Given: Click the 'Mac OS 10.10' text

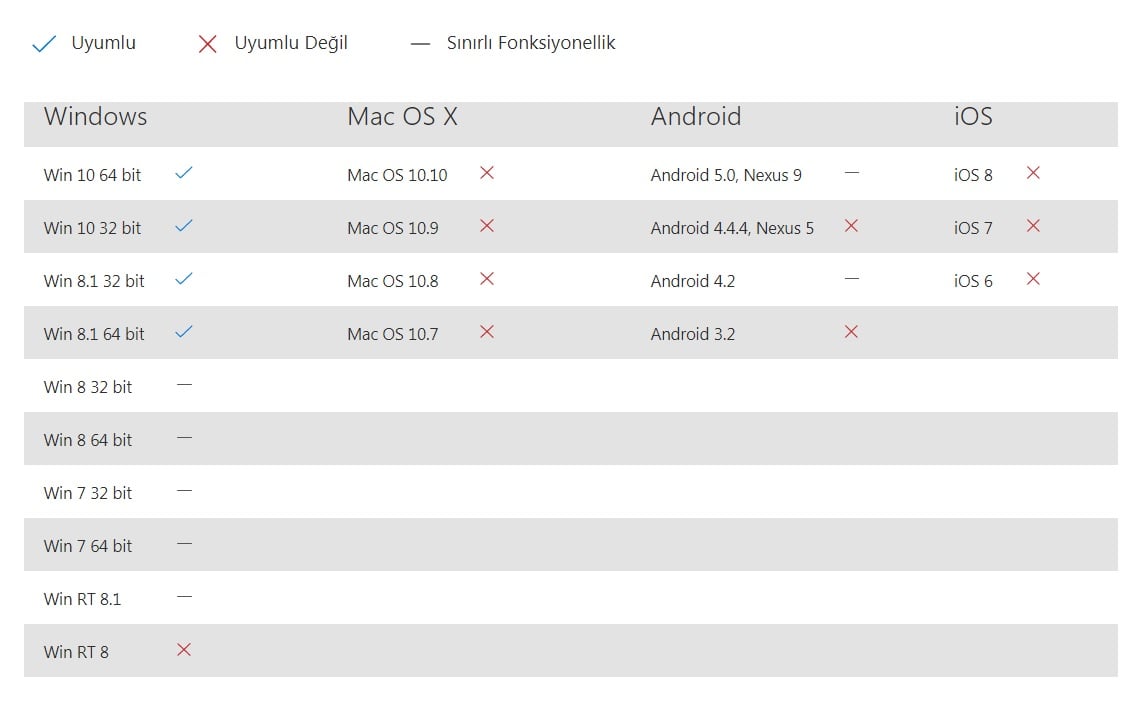Looking at the screenshot, I should click(397, 175).
